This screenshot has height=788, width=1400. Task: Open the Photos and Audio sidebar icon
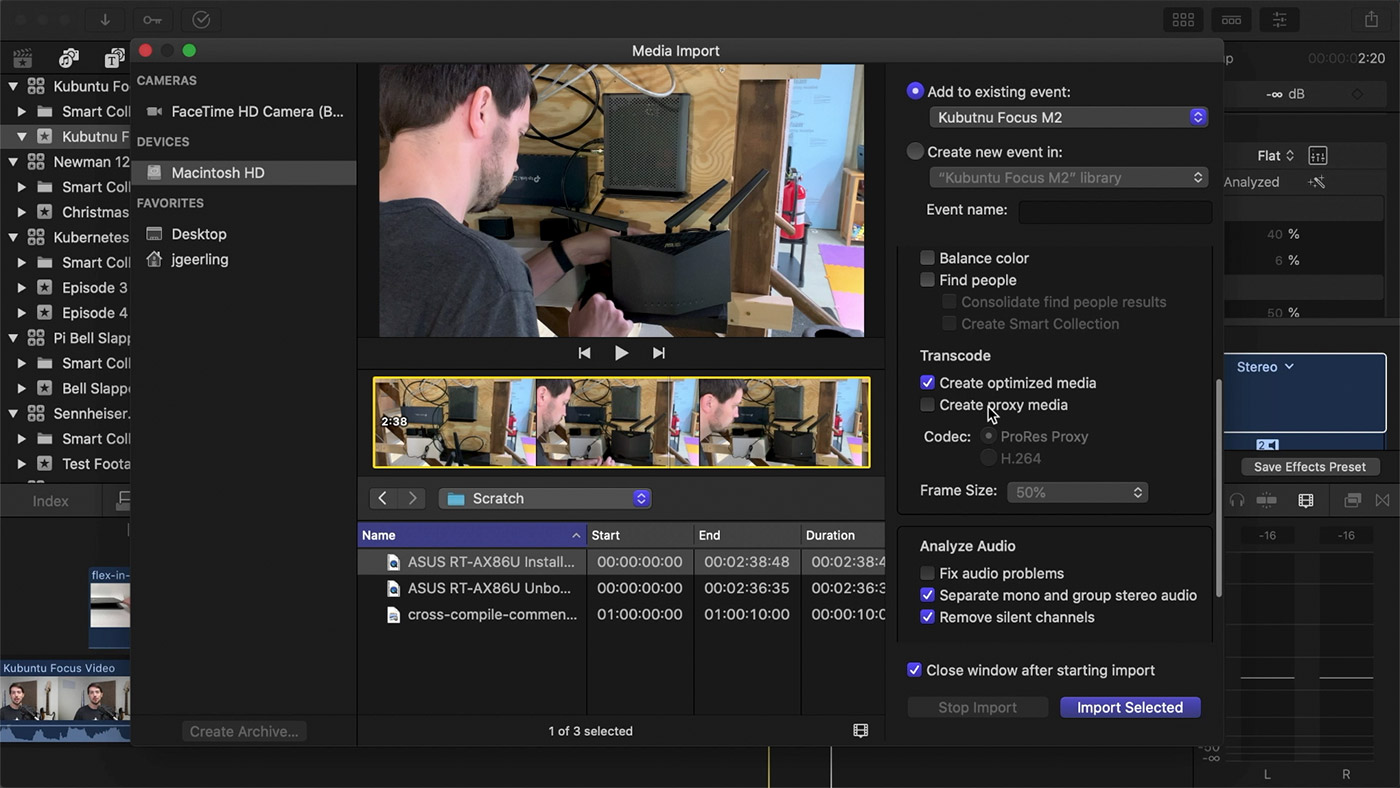[68, 58]
